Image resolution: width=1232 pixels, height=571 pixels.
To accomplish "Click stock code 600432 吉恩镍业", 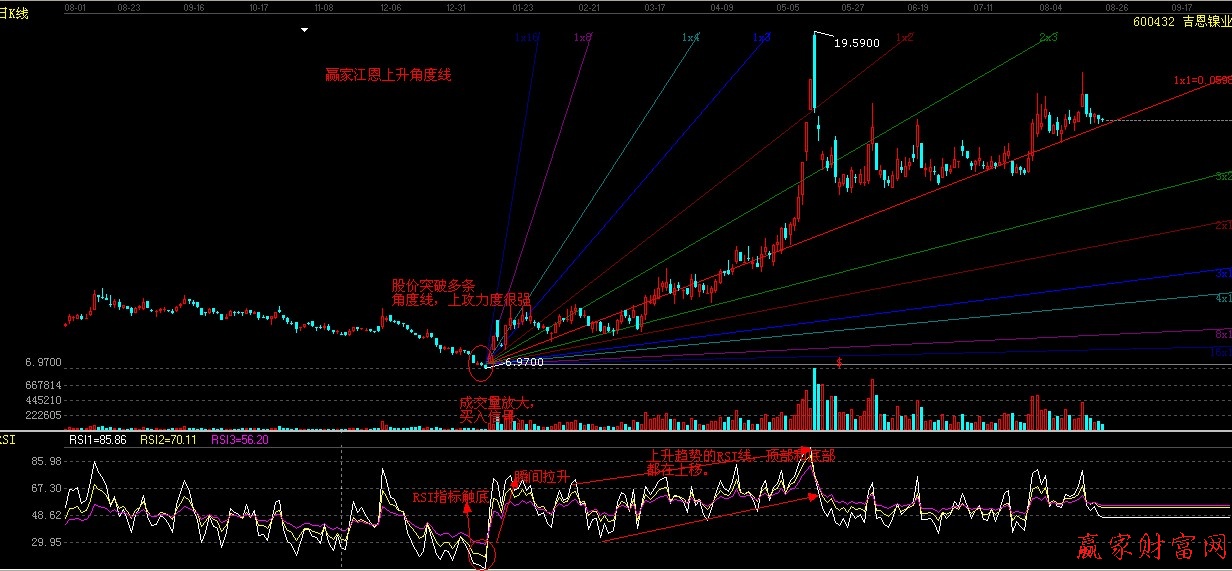I will (x=1180, y=21).
